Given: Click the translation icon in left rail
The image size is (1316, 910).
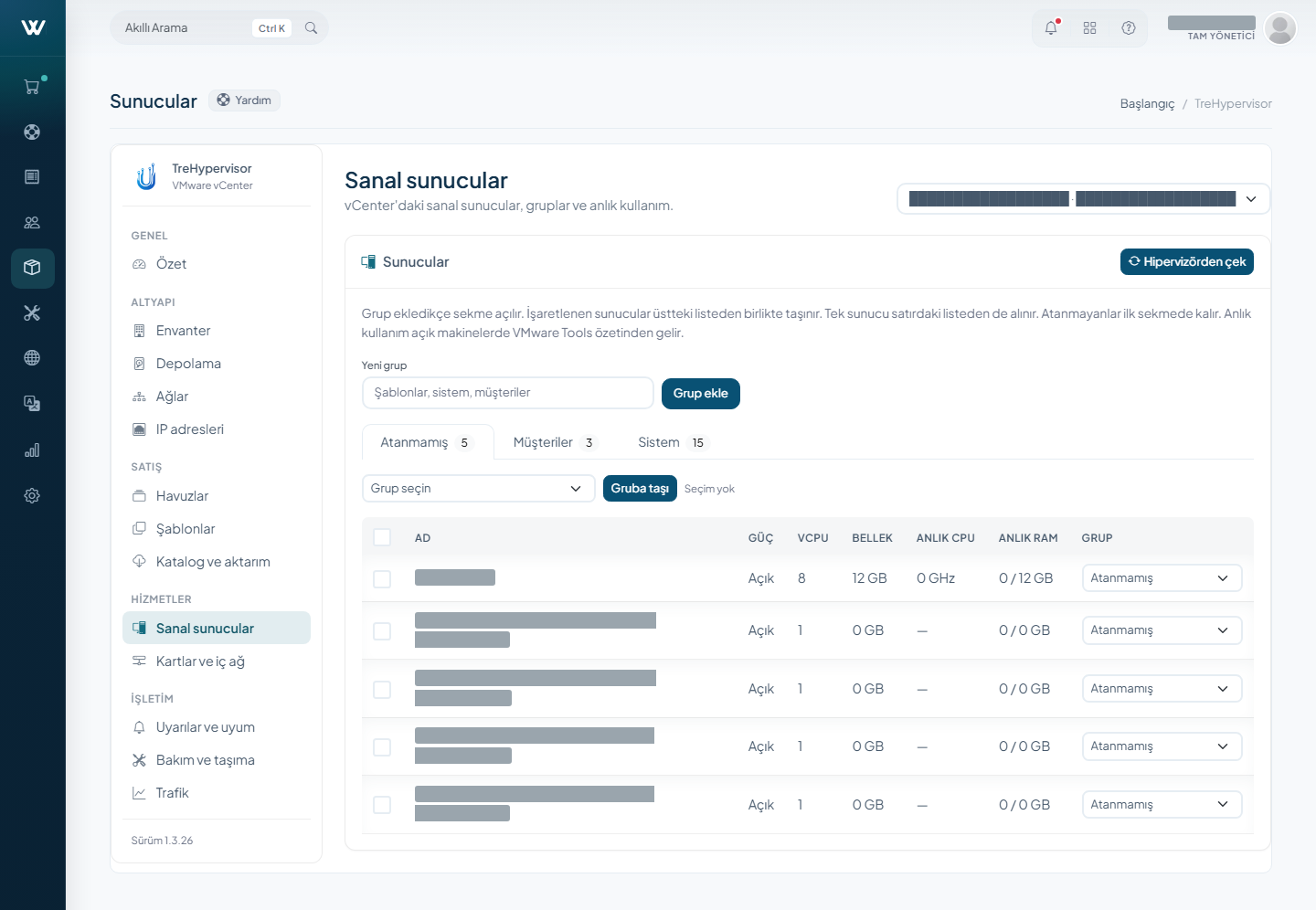Looking at the screenshot, I should 32,404.
